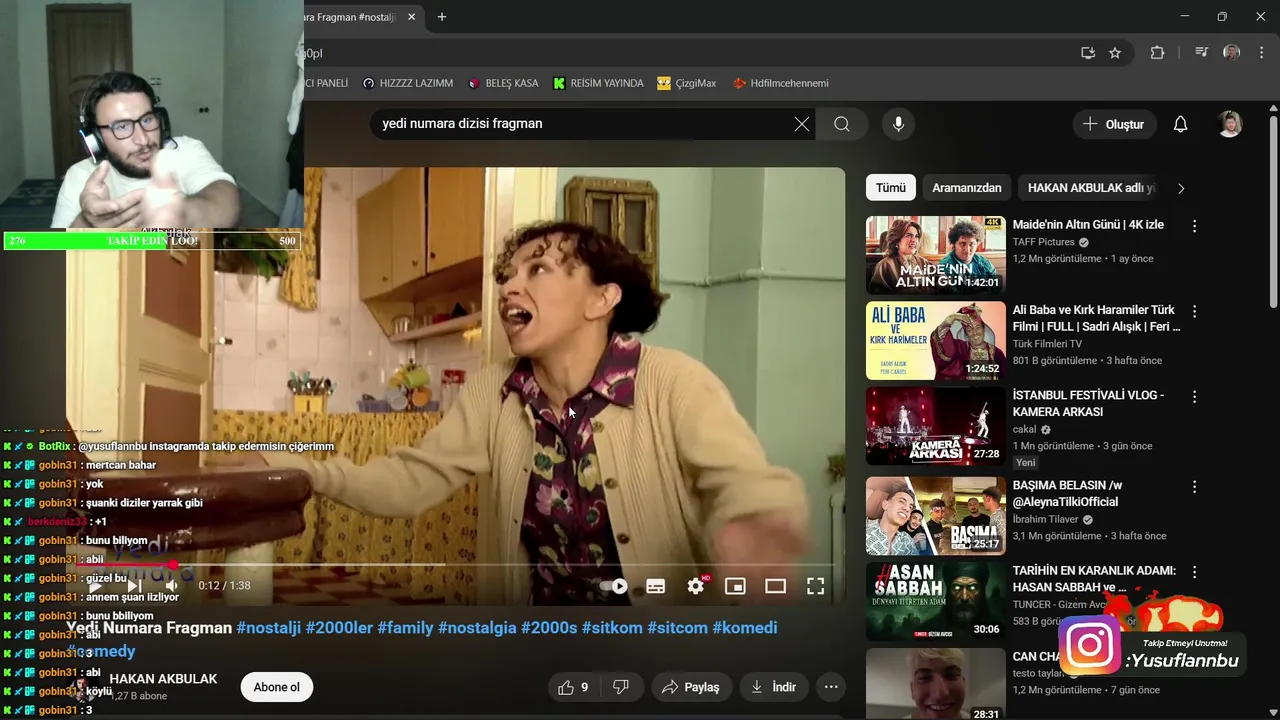Open the ÇizgiMax bookmark
Screen dimensions: 1280x720
687,83
